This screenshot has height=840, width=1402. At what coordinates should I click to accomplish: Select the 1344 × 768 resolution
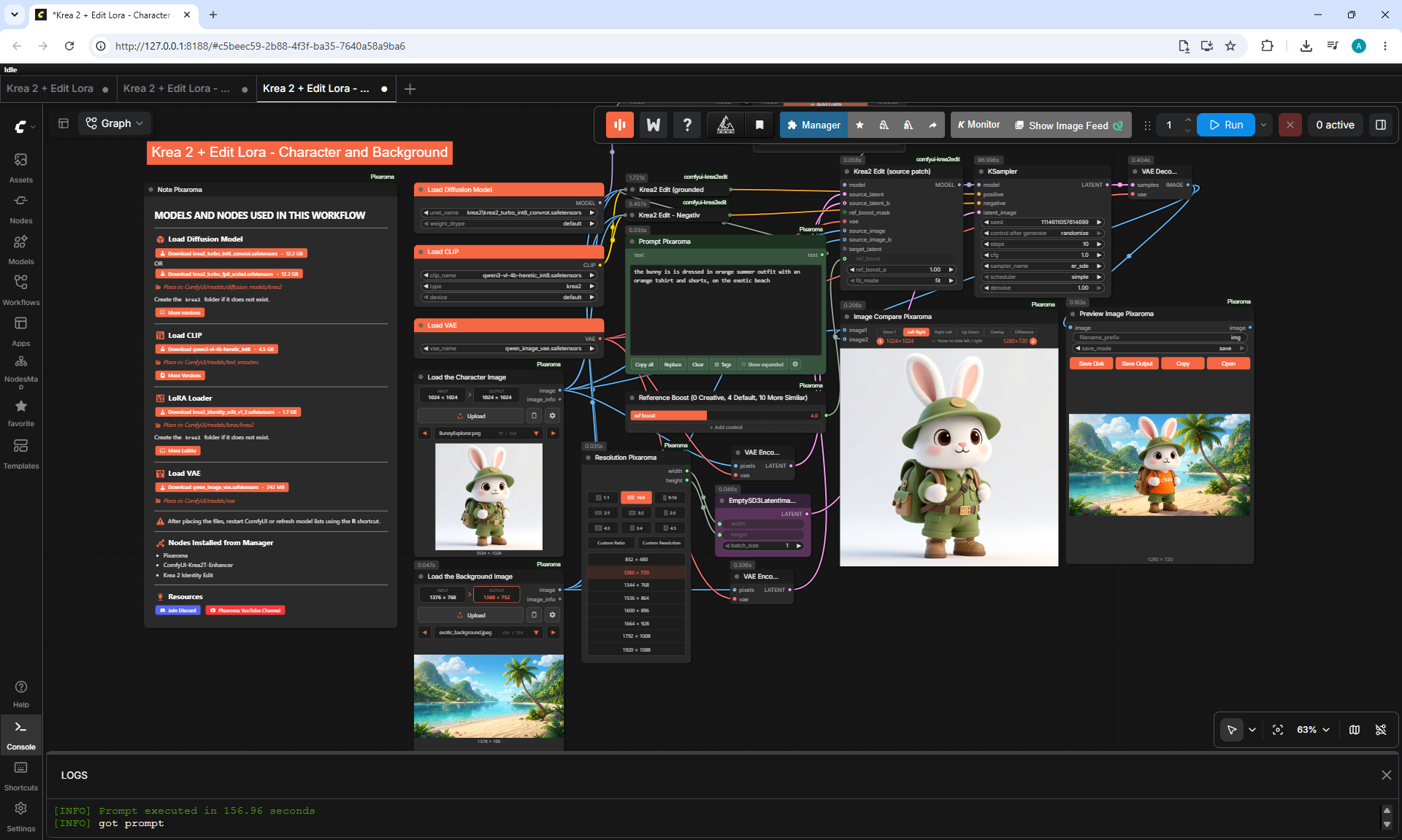click(x=637, y=585)
